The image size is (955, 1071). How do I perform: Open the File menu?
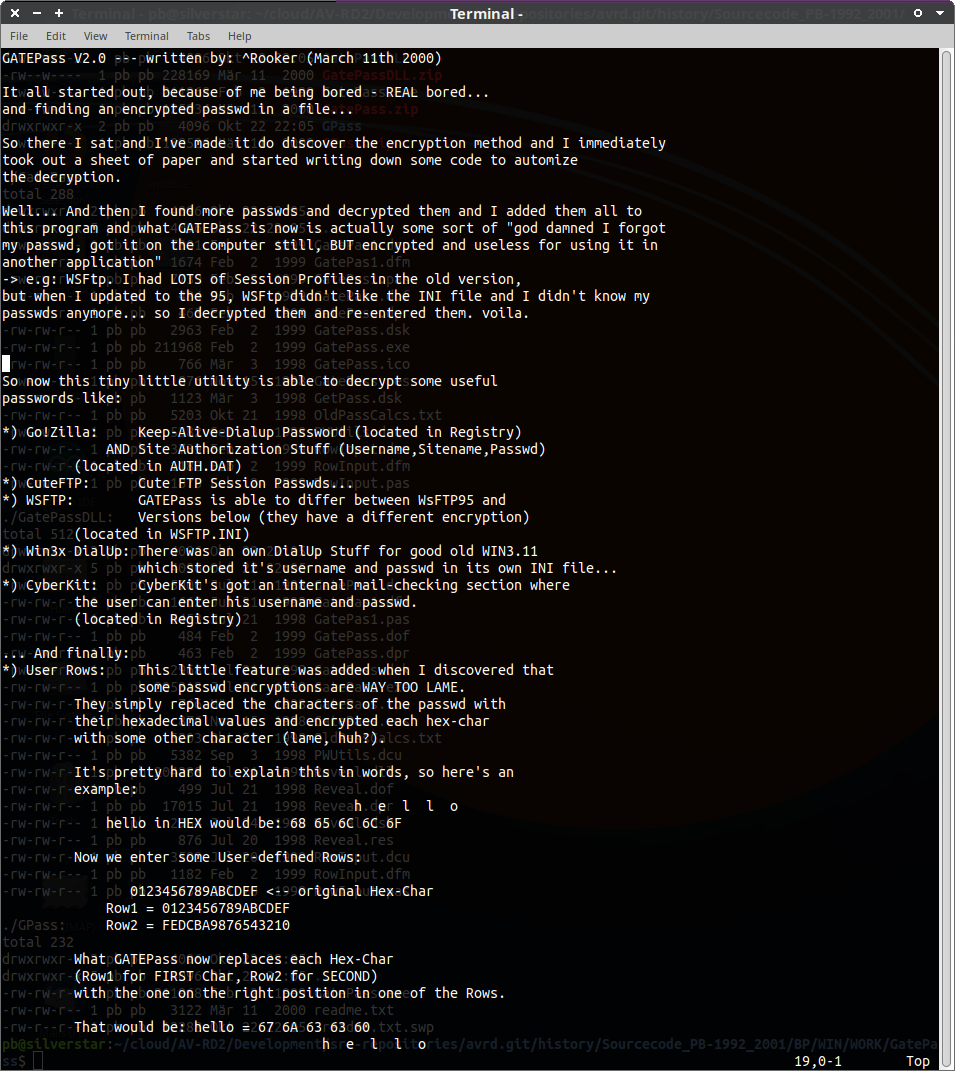[x=19, y=36]
